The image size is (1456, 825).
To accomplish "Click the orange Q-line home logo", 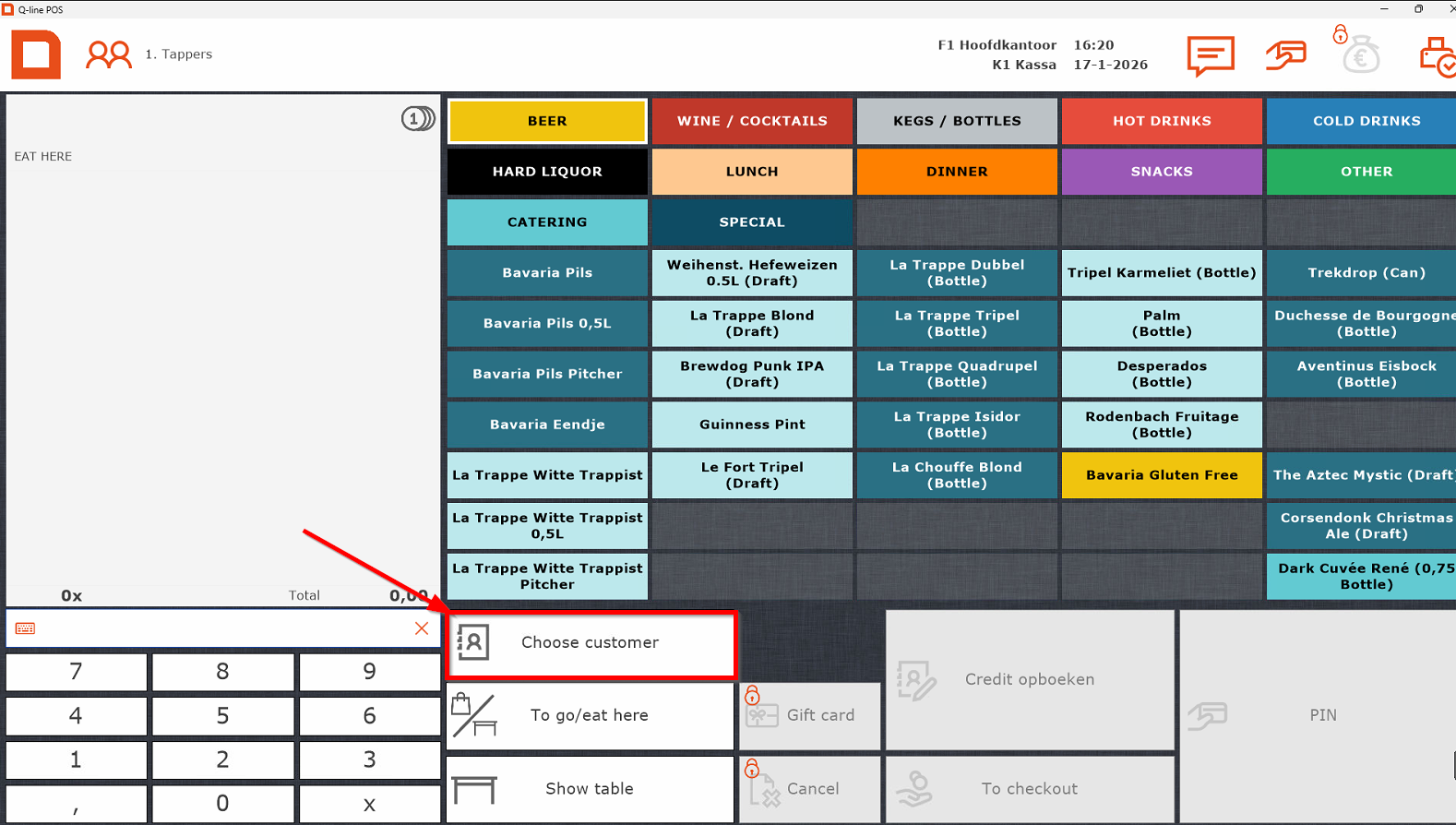I will pos(36,54).
